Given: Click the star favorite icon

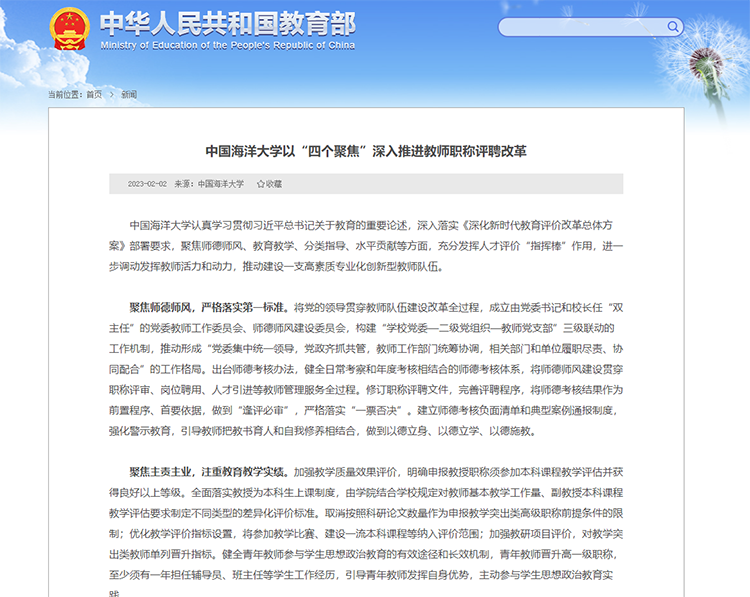Looking at the screenshot, I should 261,184.
